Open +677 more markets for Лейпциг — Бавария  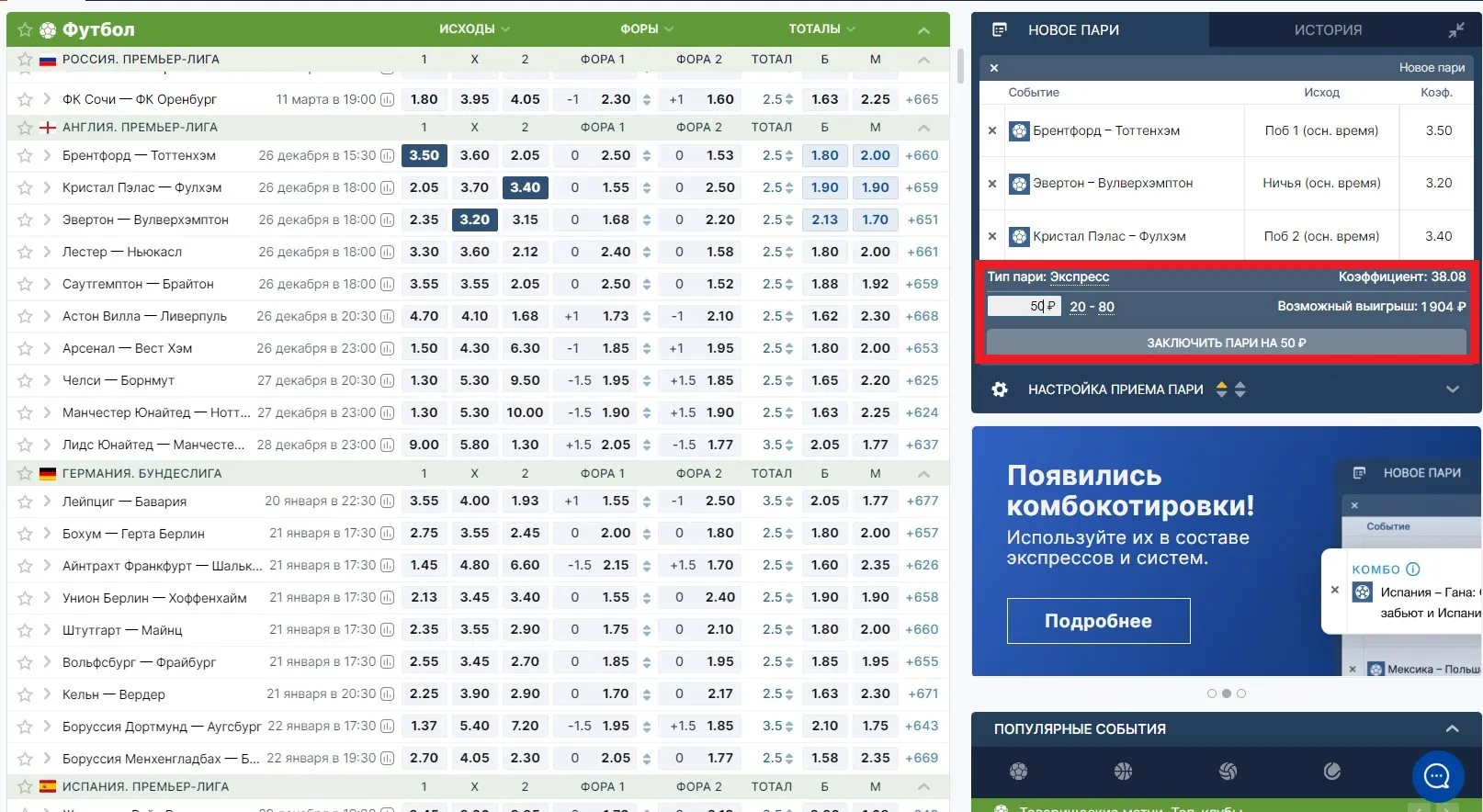click(922, 502)
